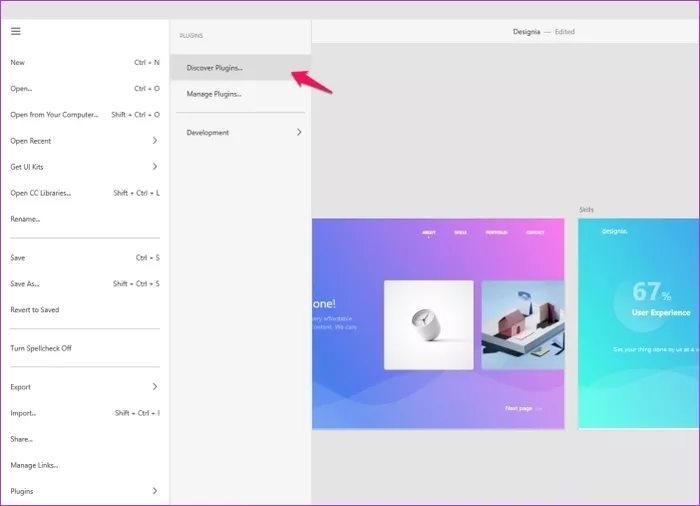Expand the Development submenu arrow
Image resolution: width=700 pixels, height=506 pixels.
(x=298, y=132)
